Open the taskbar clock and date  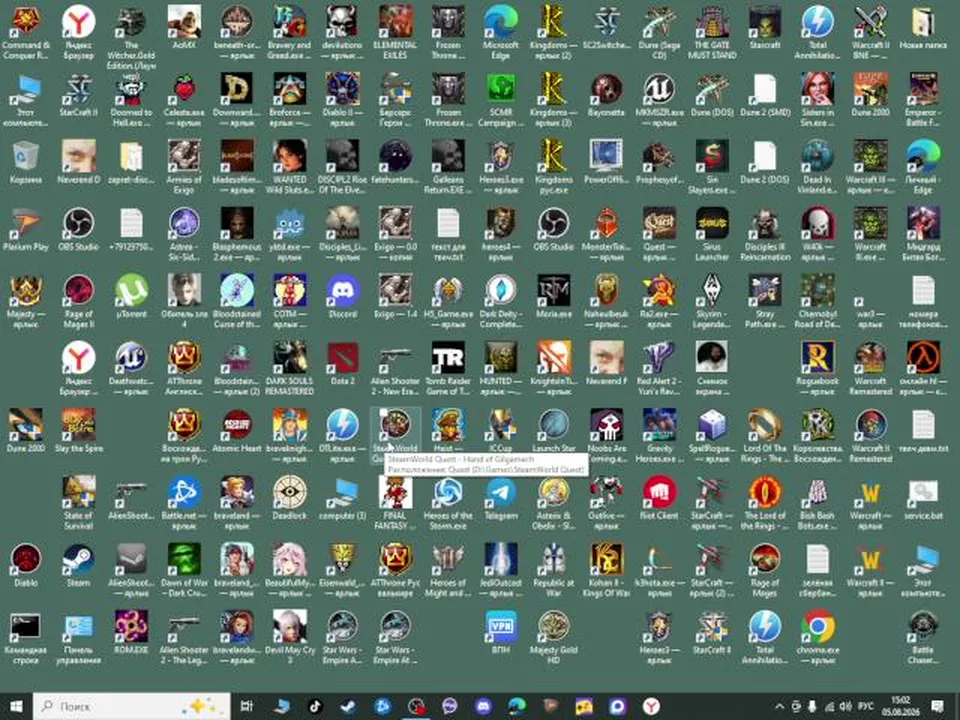901,707
